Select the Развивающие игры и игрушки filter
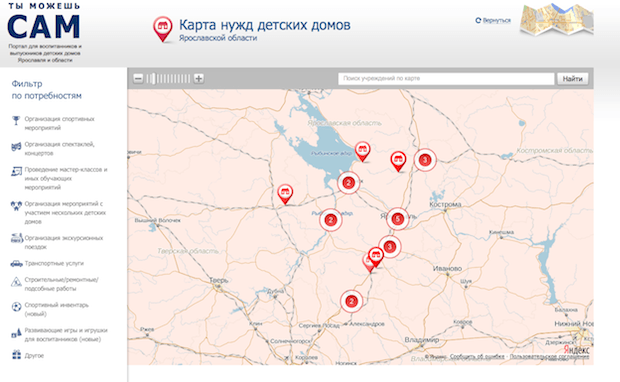Image resolution: width=620 pixels, height=382 pixels. click(66, 335)
